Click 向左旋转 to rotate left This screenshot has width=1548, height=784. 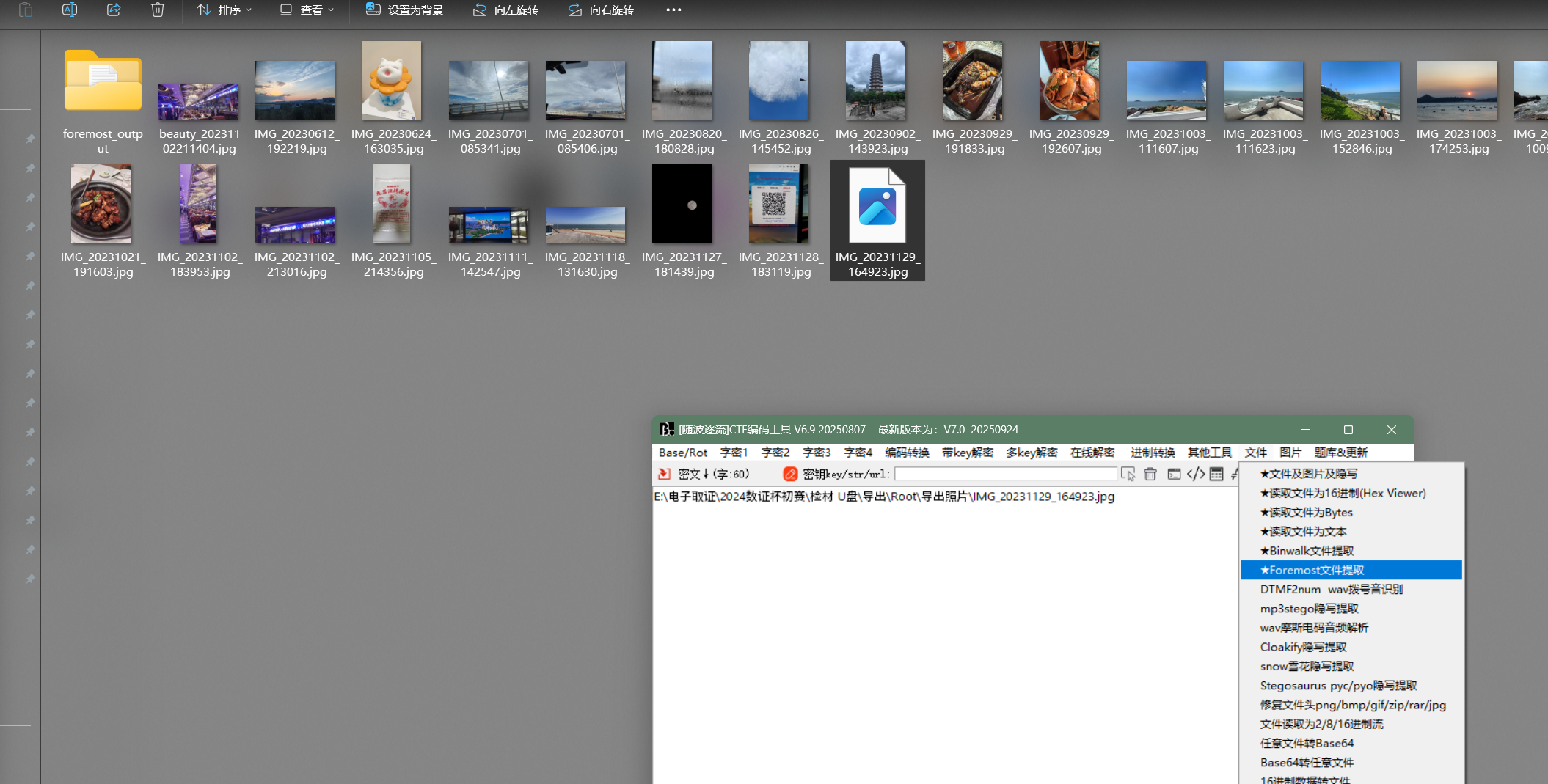[x=505, y=10]
